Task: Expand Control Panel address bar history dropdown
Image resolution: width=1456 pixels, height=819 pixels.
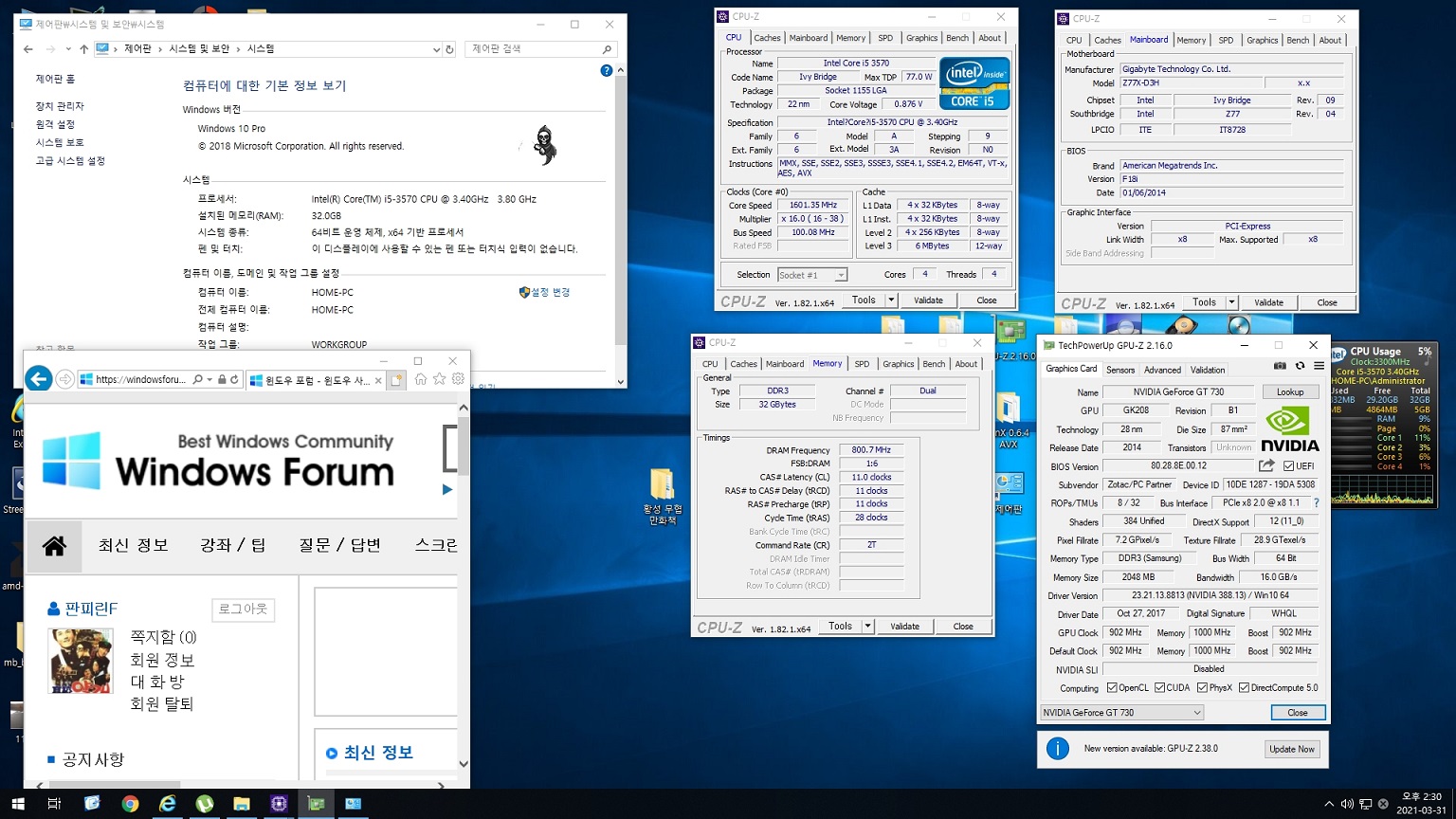Action: tap(436, 49)
